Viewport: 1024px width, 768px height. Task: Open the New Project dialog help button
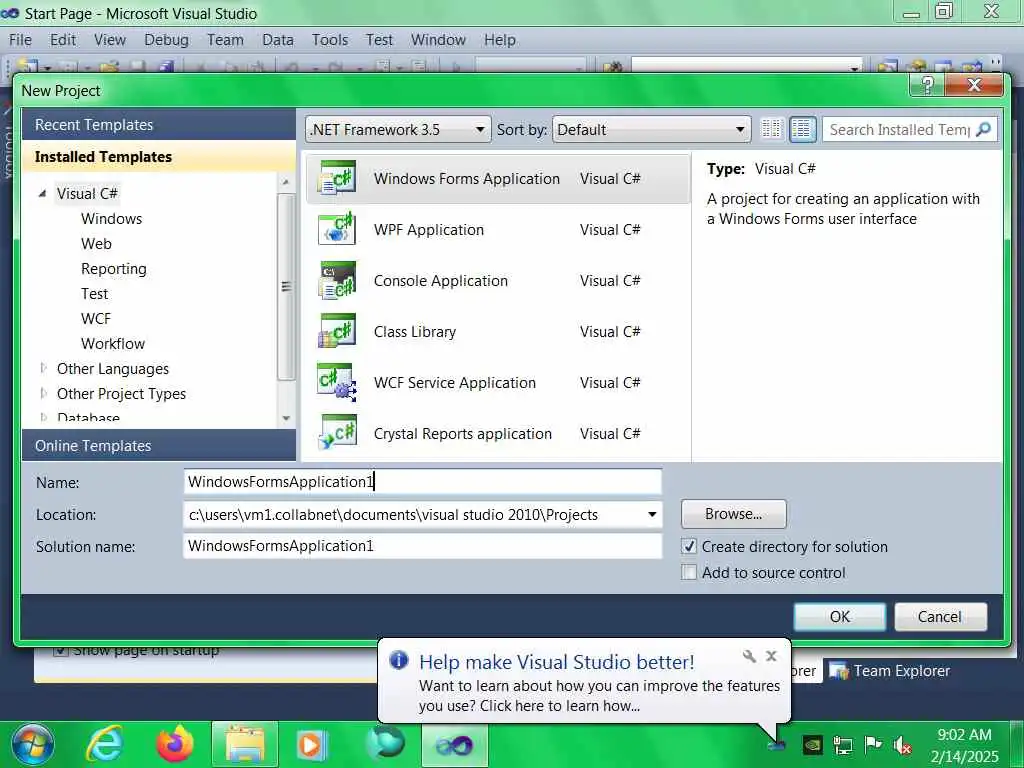click(927, 85)
